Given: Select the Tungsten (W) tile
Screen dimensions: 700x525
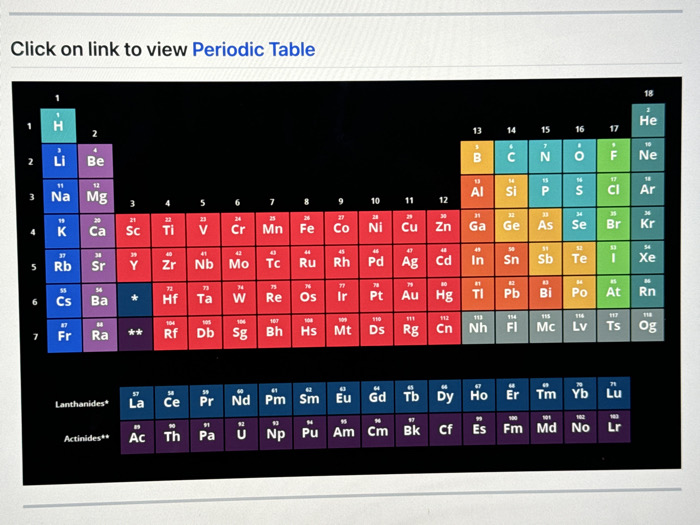Looking at the screenshot, I should (x=239, y=298).
